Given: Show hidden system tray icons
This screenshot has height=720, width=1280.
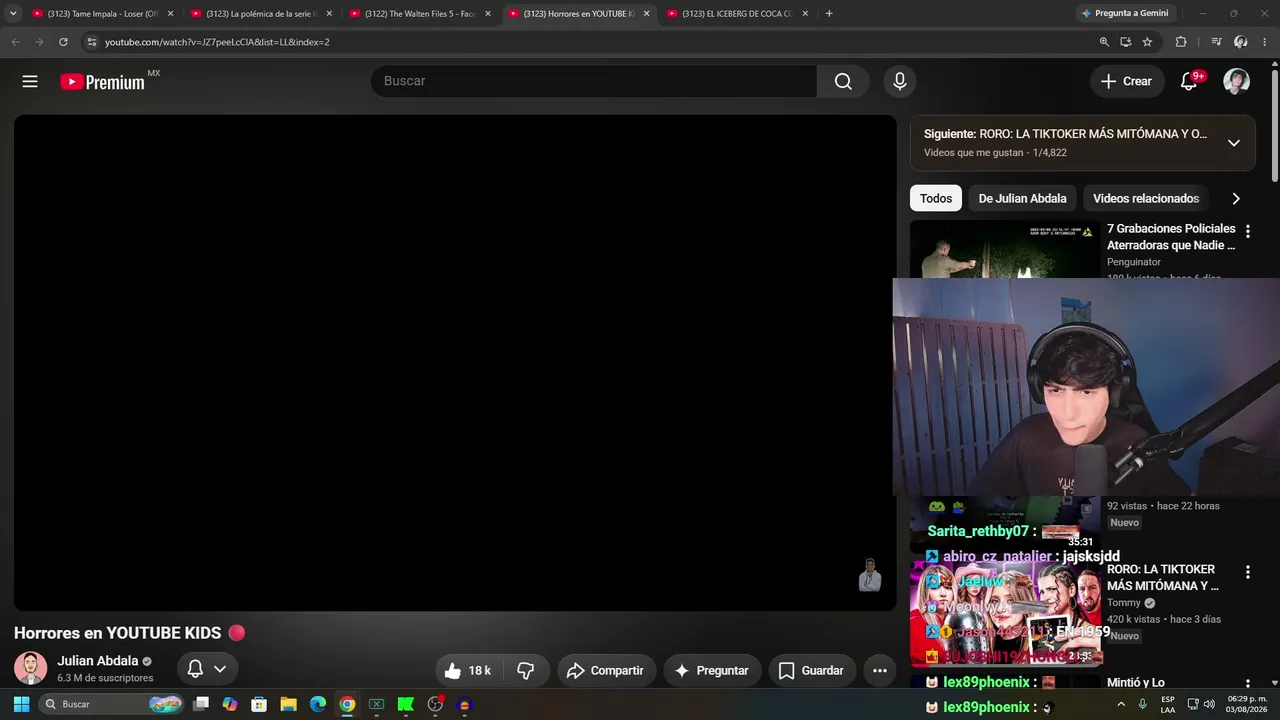Looking at the screenshot, I should point(1121,704).
